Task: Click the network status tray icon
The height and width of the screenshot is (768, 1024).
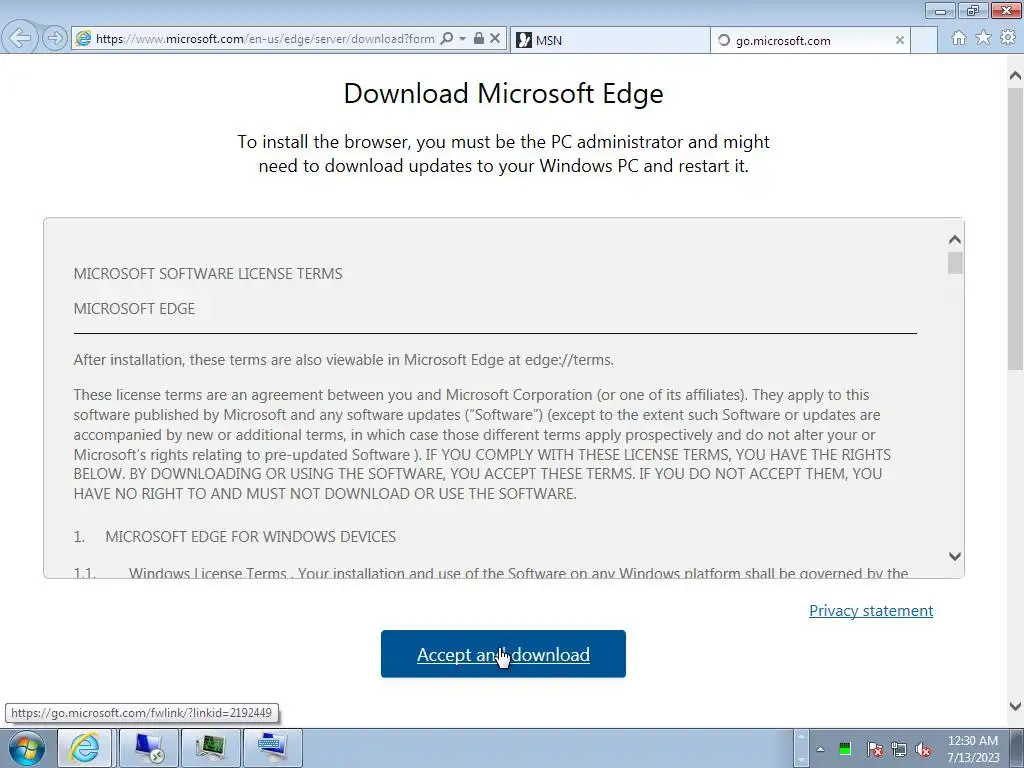Action: click(x=899, y=749)
